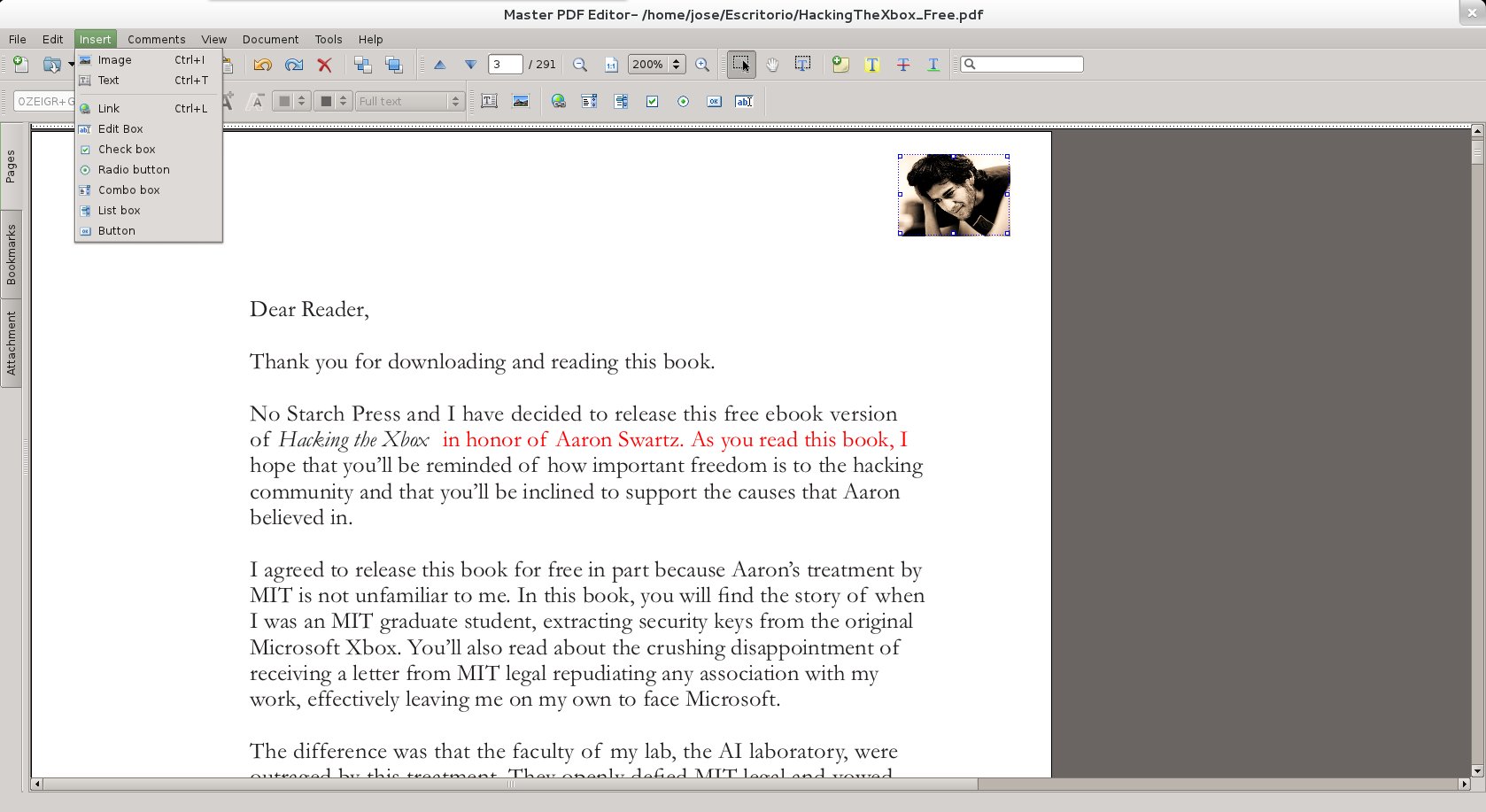Image resolution: width=1486 pixels, height=812 pixels.
Task: Click the paste icon beside the Insert menu
Action: tap(228, 65)
